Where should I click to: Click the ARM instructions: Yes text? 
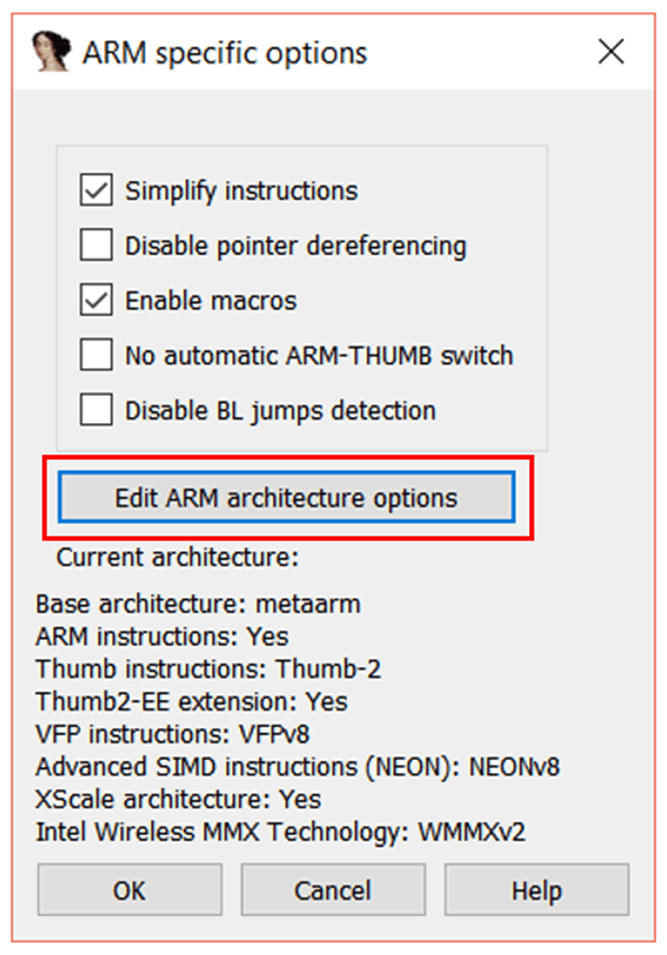tap(162, 636)
